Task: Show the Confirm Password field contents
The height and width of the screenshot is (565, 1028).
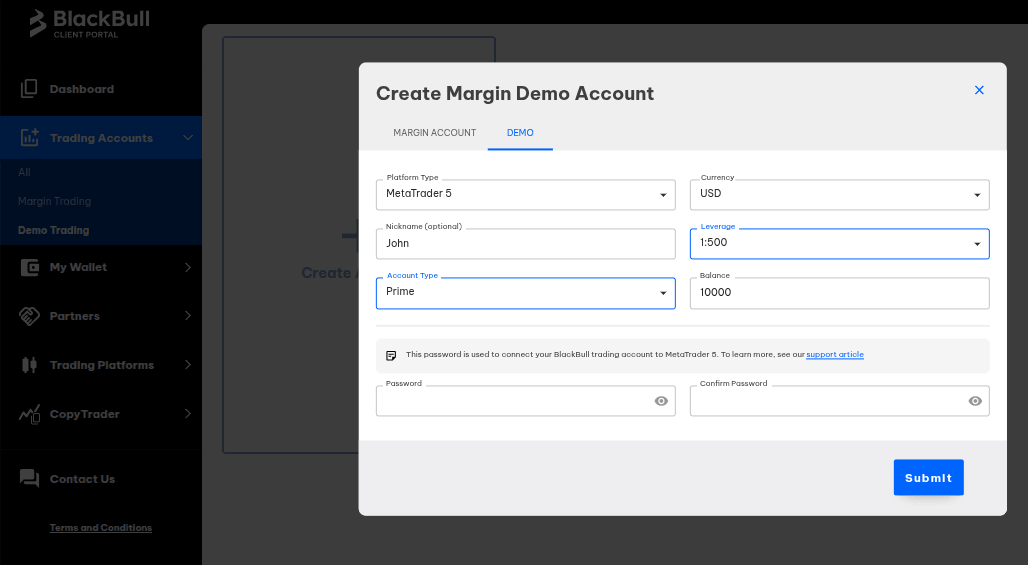Action: (975, 401)
